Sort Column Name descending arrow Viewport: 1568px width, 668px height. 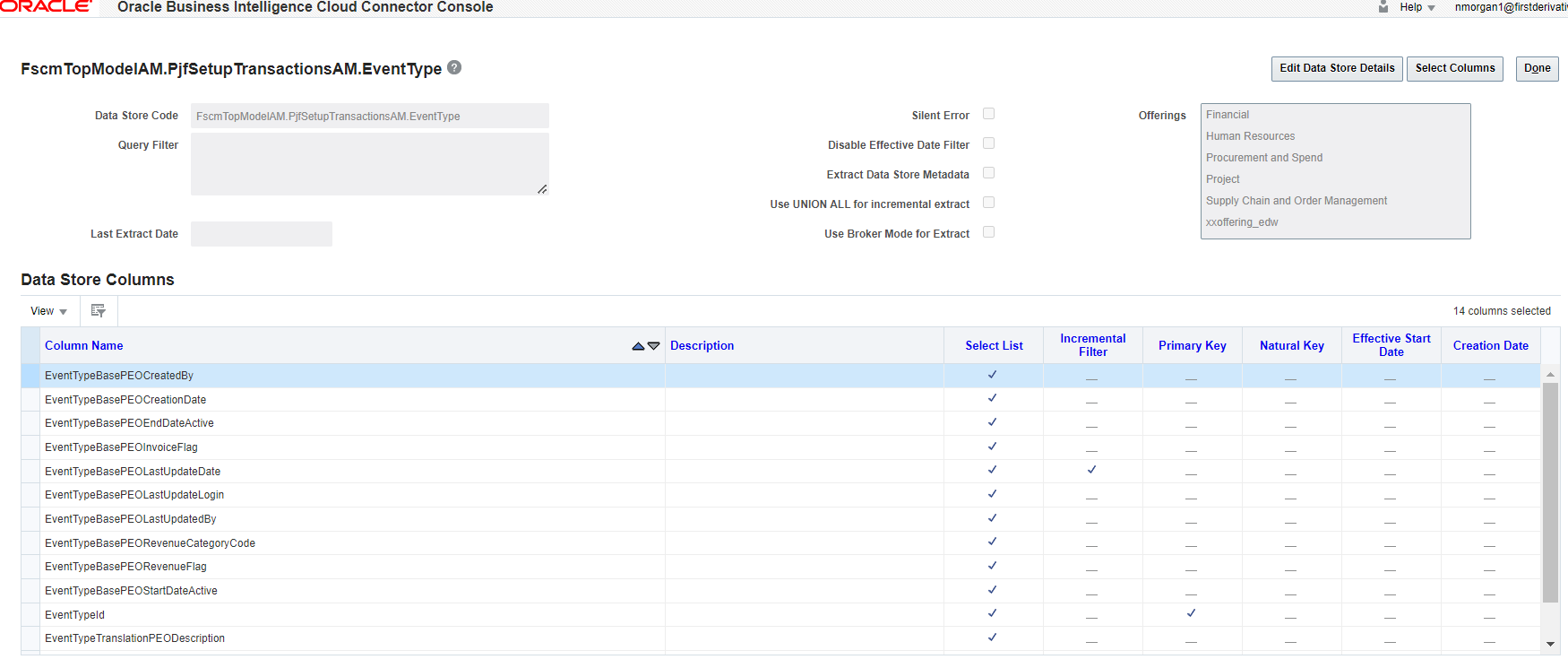pyautogui.click(x=653, y=346)
